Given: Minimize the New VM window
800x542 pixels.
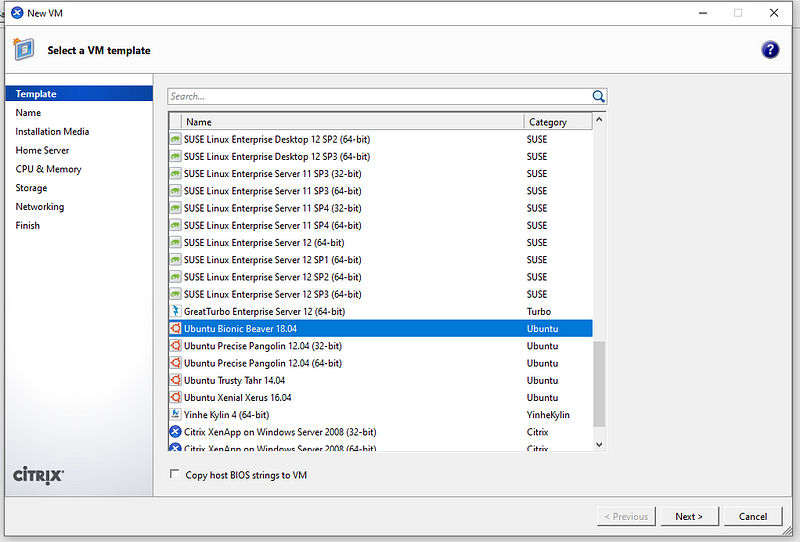Looking at the screenshot, I should pos(703,13).
